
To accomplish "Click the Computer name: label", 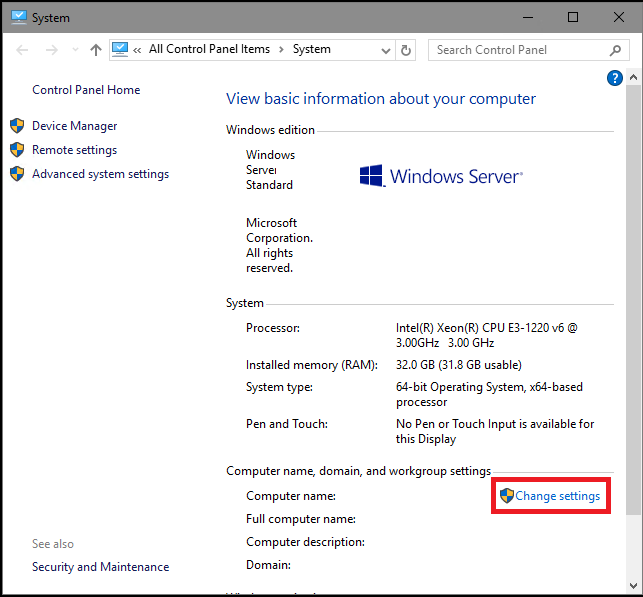I will [291, 496].
